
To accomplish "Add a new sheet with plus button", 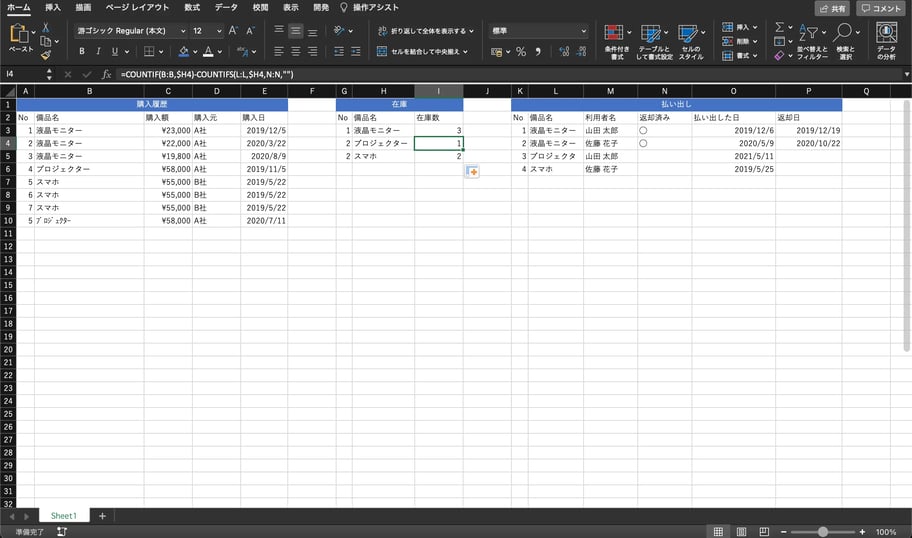I will pos(102,516).
